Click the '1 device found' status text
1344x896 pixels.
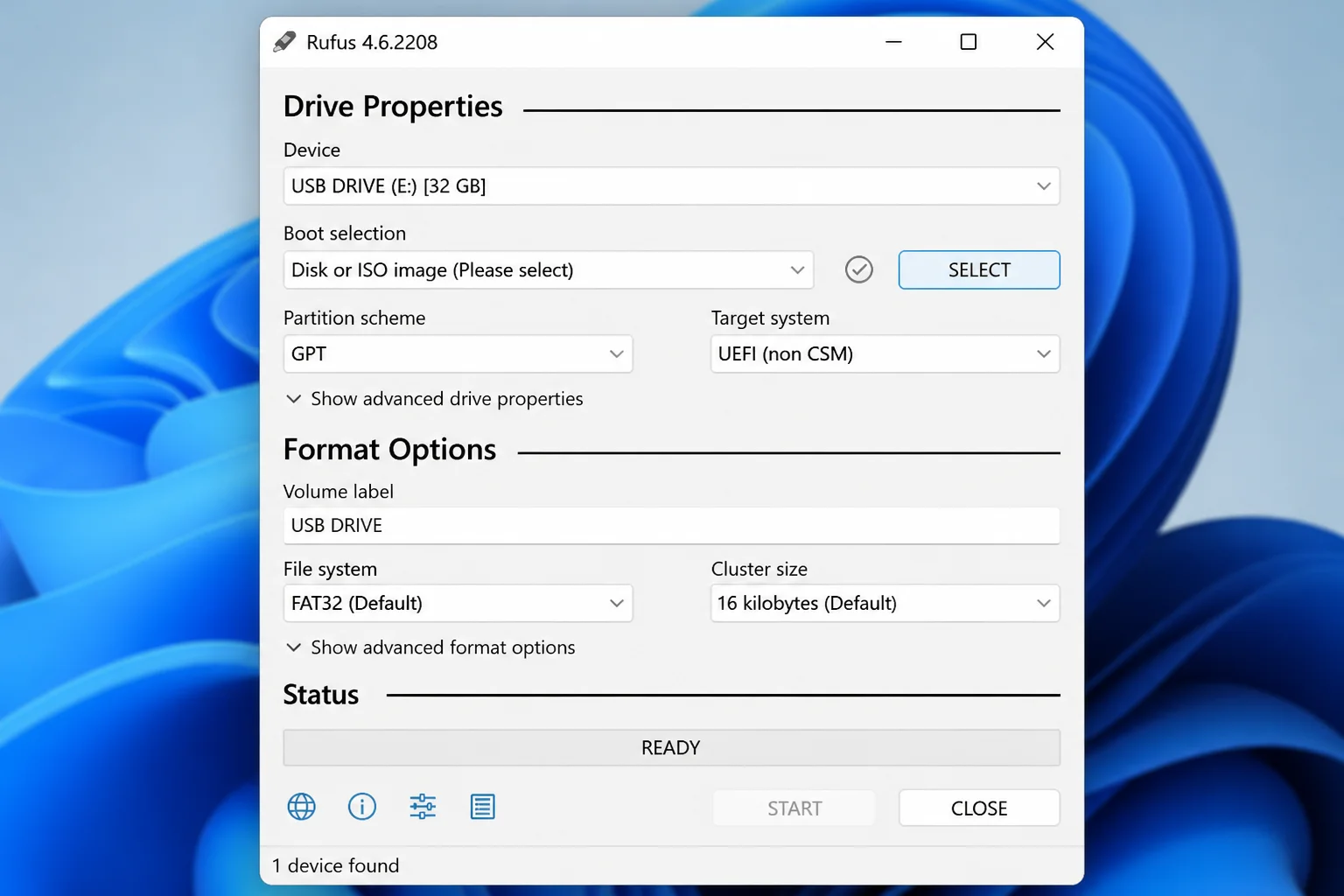pos(335,865)
